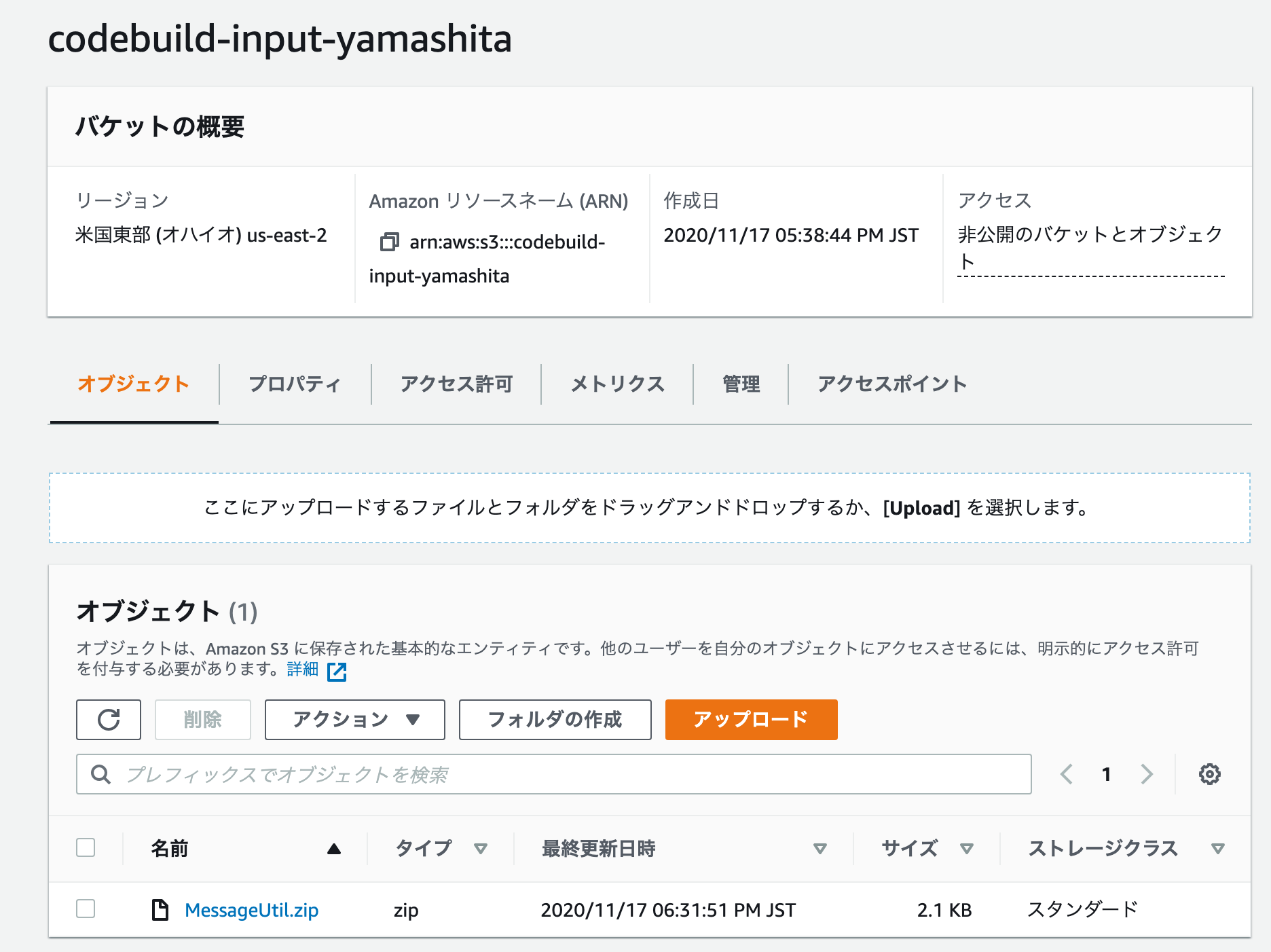Open the MessageUtil.zip object link
Screen dimensions: 1271x952
[251, 910]
